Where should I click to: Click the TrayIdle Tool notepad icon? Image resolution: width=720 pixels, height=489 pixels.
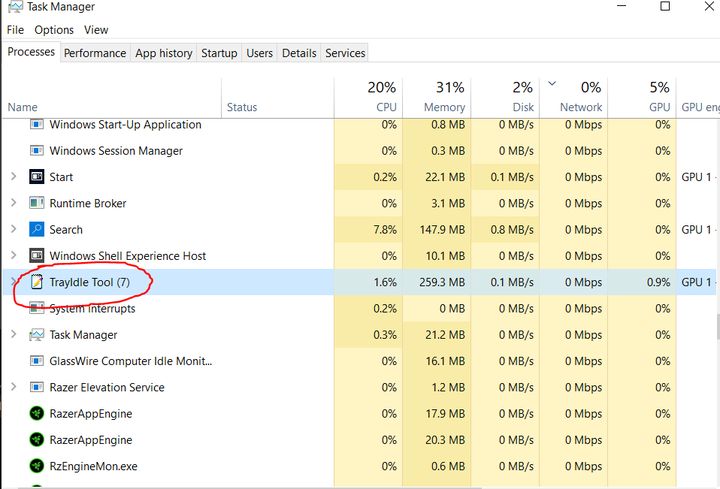pos(37,282)
